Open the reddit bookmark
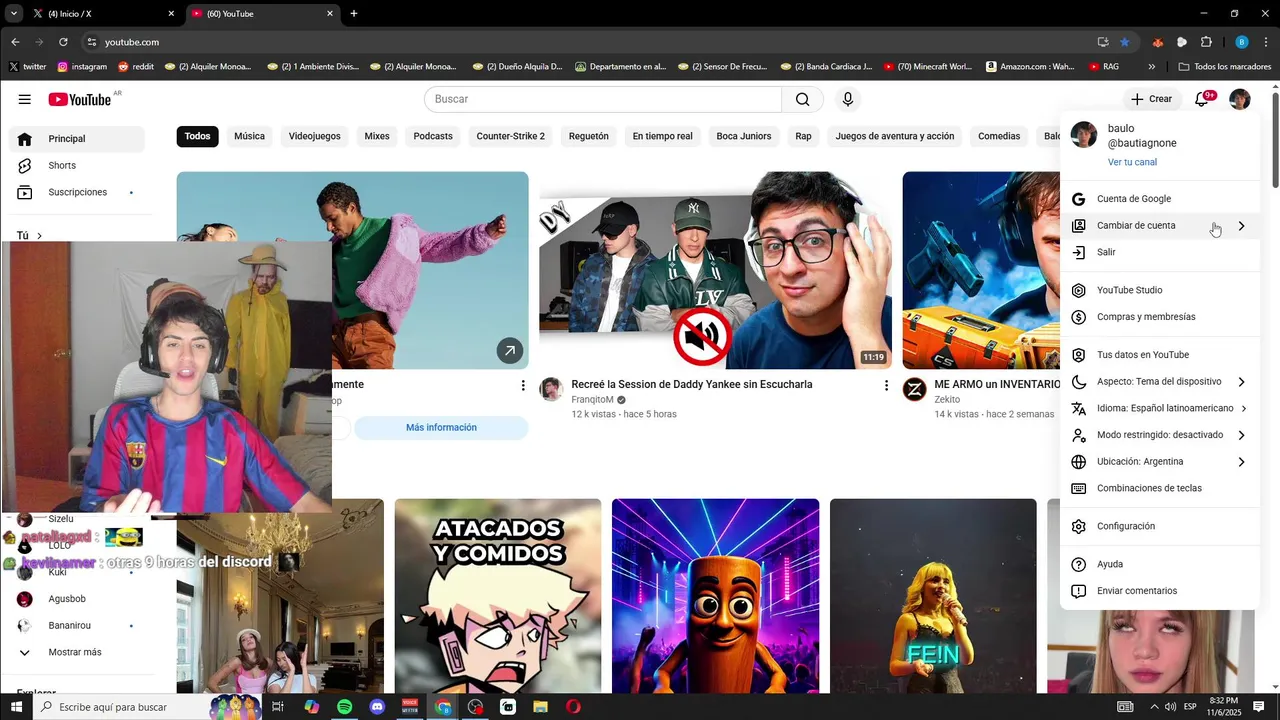 point(136,67)
